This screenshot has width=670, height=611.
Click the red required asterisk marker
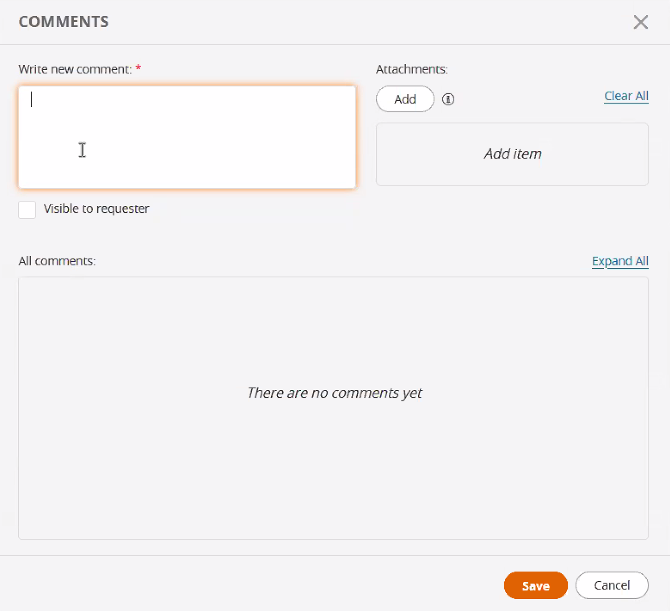point(138,69)
